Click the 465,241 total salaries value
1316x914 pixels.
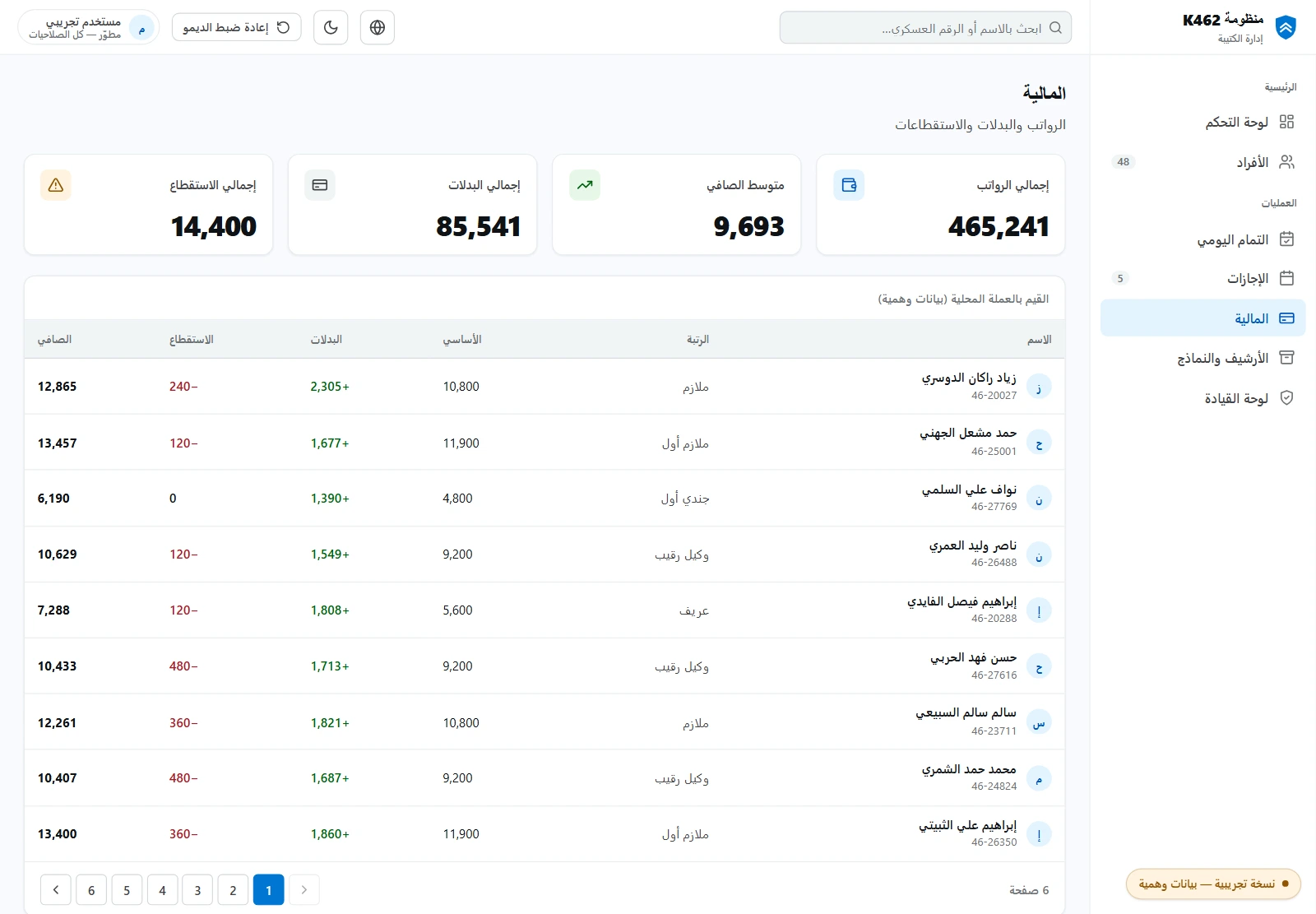pyautogui.click(x=999, y=226)
